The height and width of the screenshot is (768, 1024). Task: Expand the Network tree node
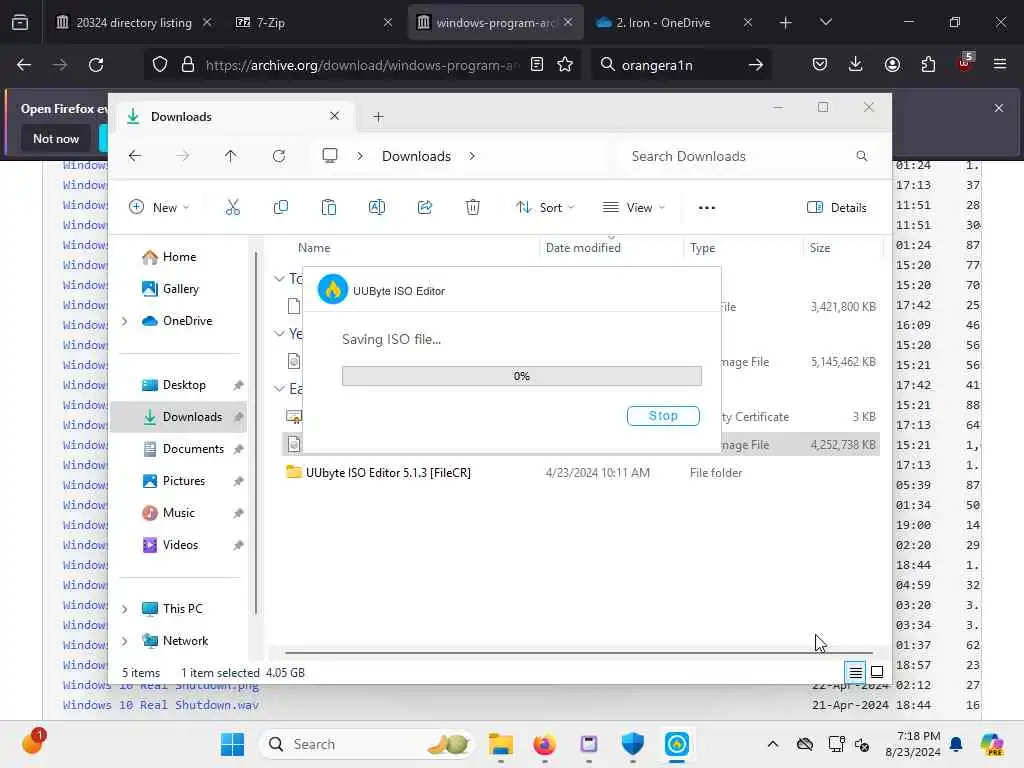click(125, 641)
